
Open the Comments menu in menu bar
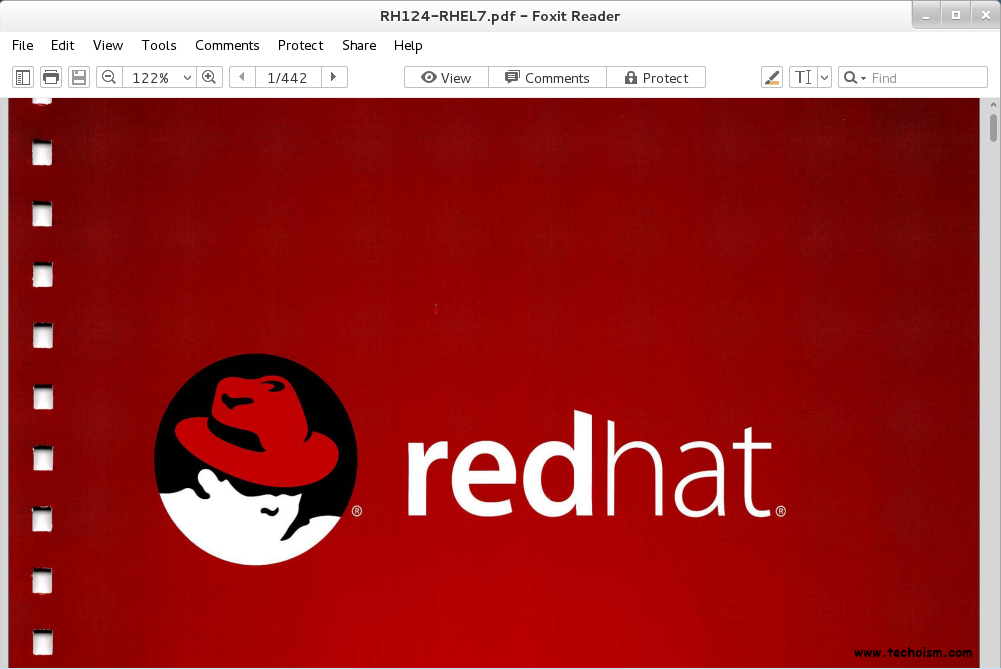[227, 45]
